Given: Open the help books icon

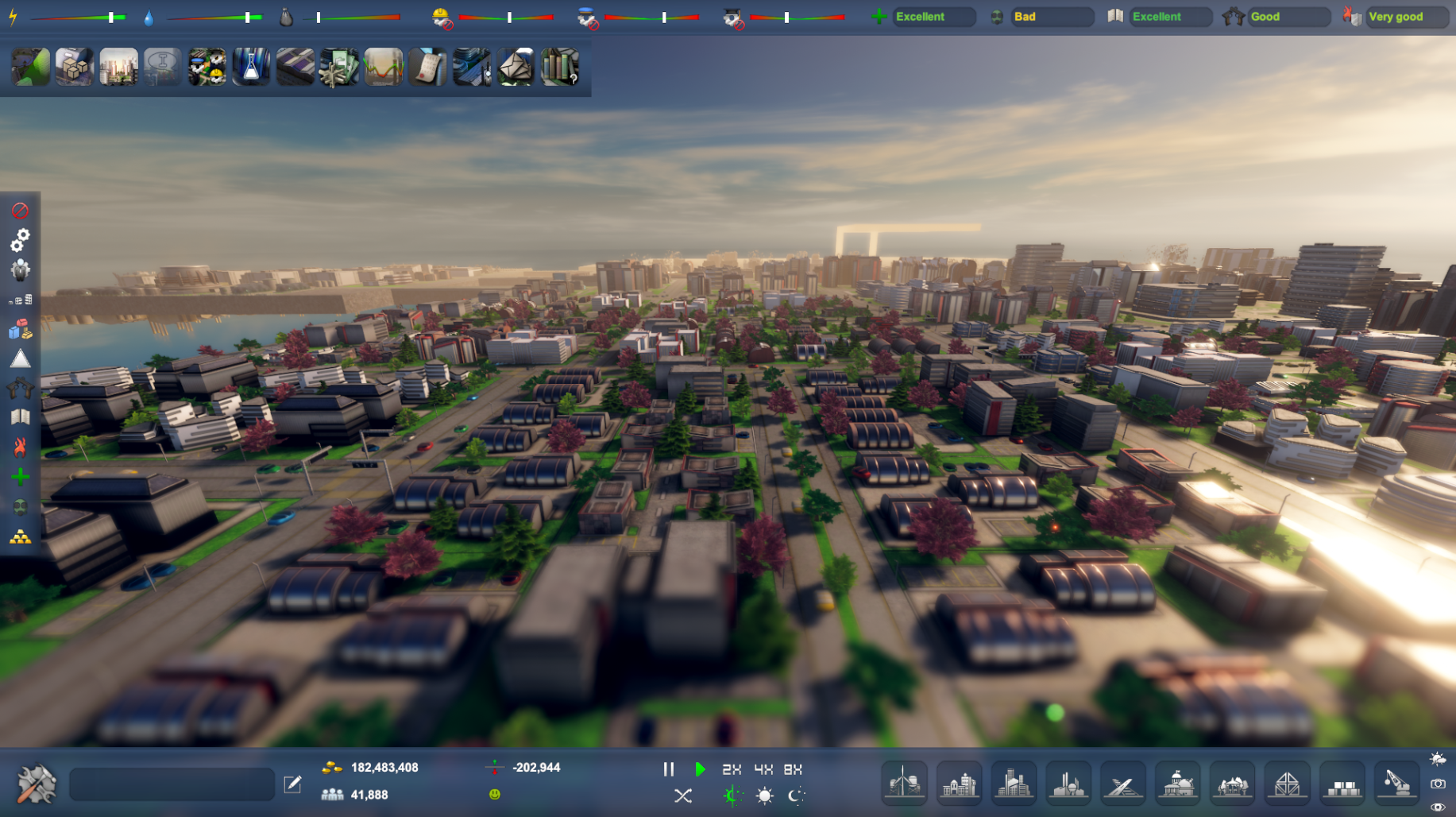Looking at the screenshot, I should pos(560,67).
